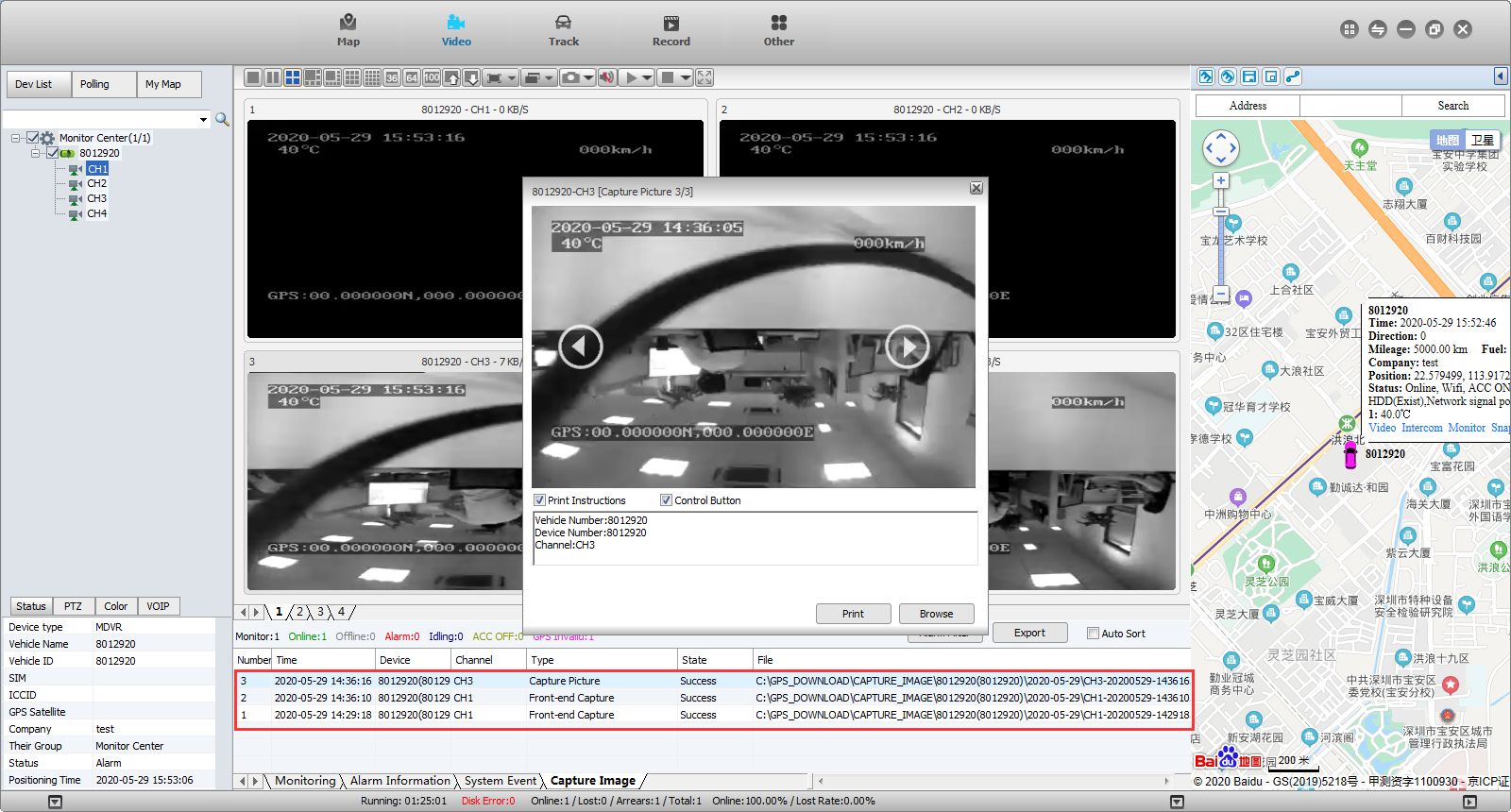Click the Export button
This screenshot has width=1511, height=812.
[1030, 633]
